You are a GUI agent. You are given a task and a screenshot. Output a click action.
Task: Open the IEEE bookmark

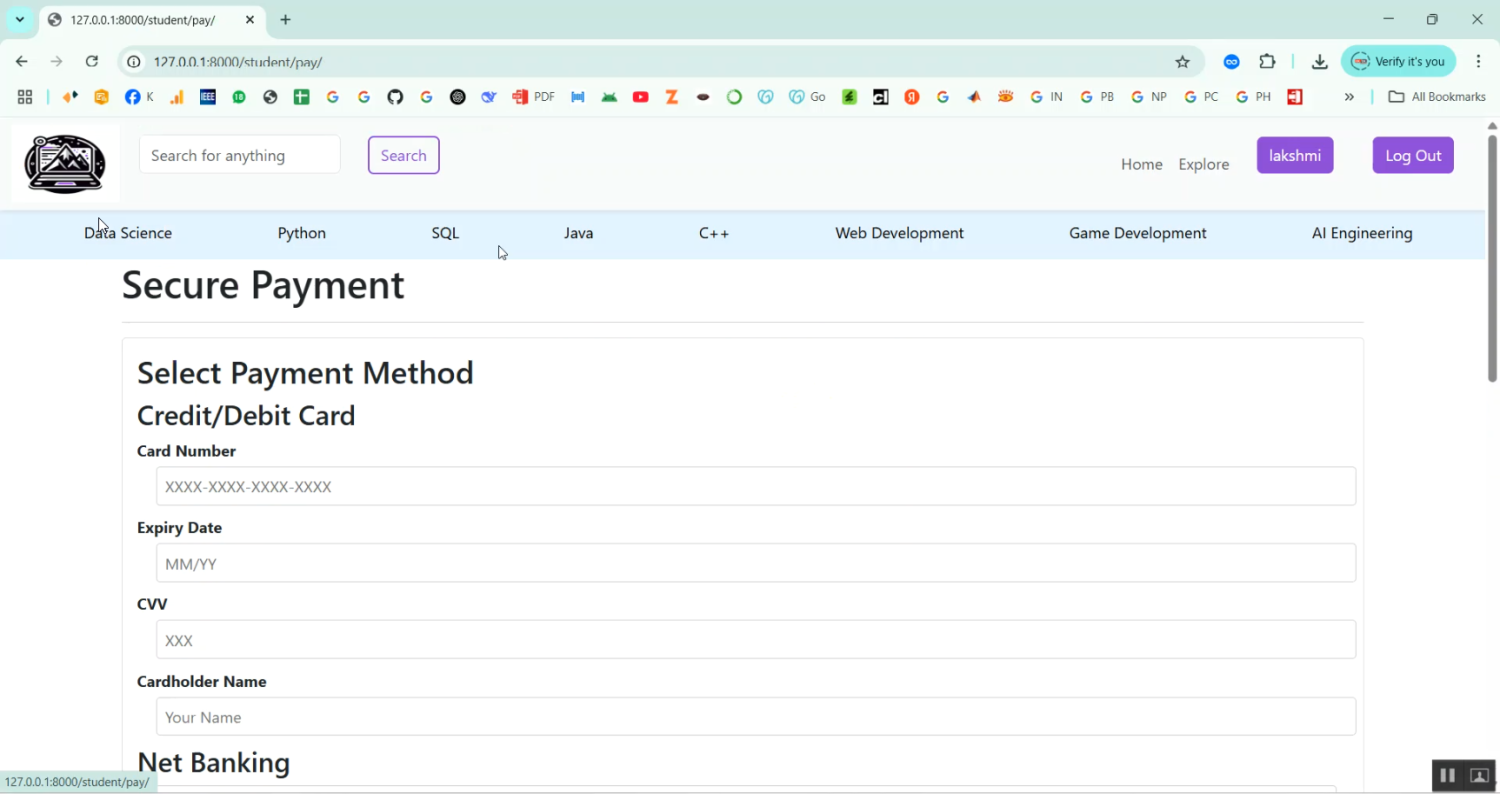point(208,97)
